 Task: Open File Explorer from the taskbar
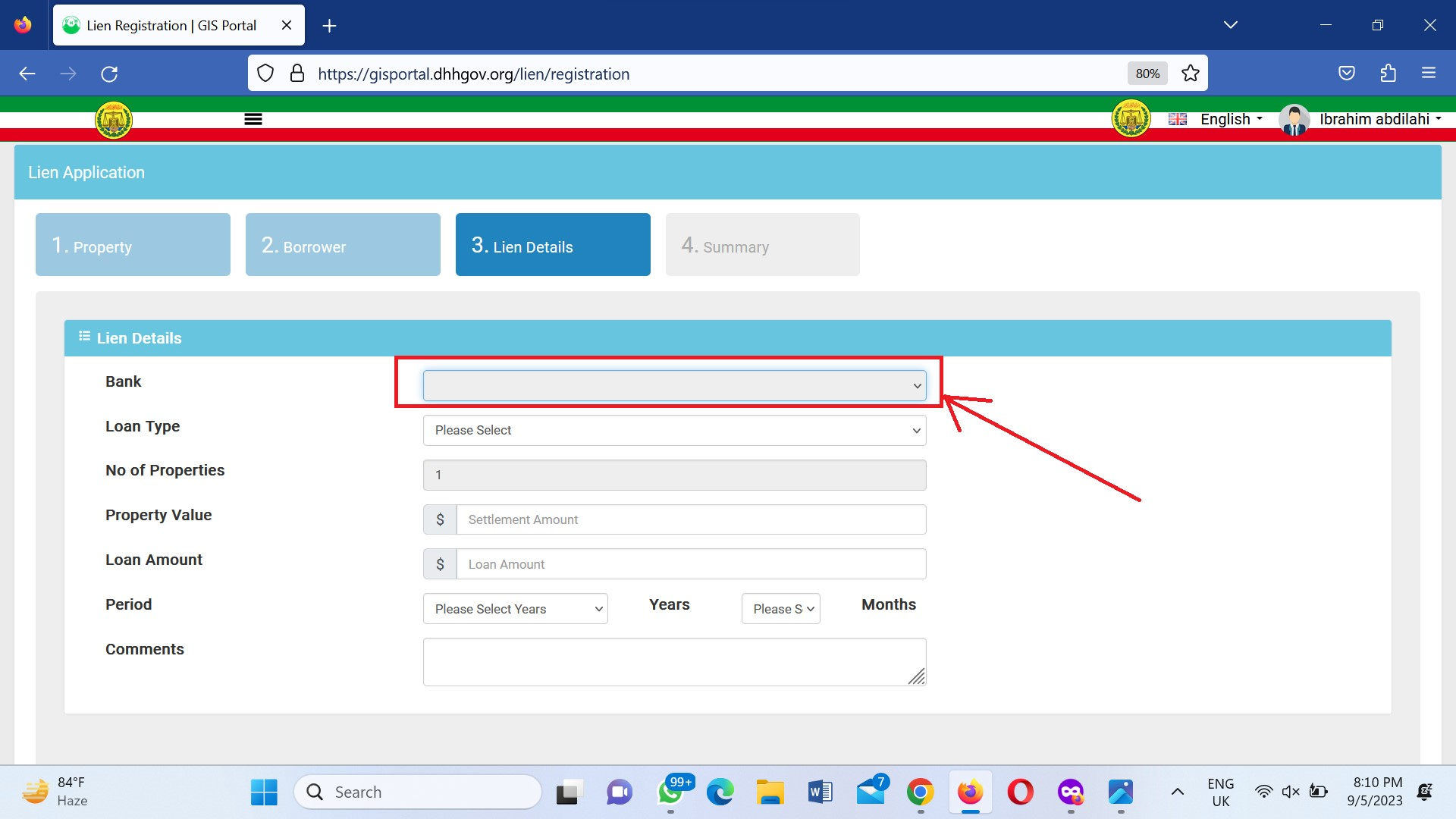[x=770, y=792]
